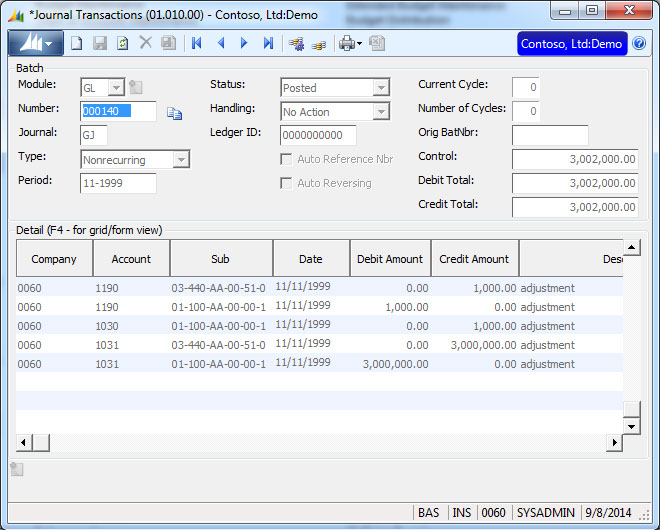
Task: Open the Status Posted dropdown
Action: pyautogui.click(x=381, y=88)
